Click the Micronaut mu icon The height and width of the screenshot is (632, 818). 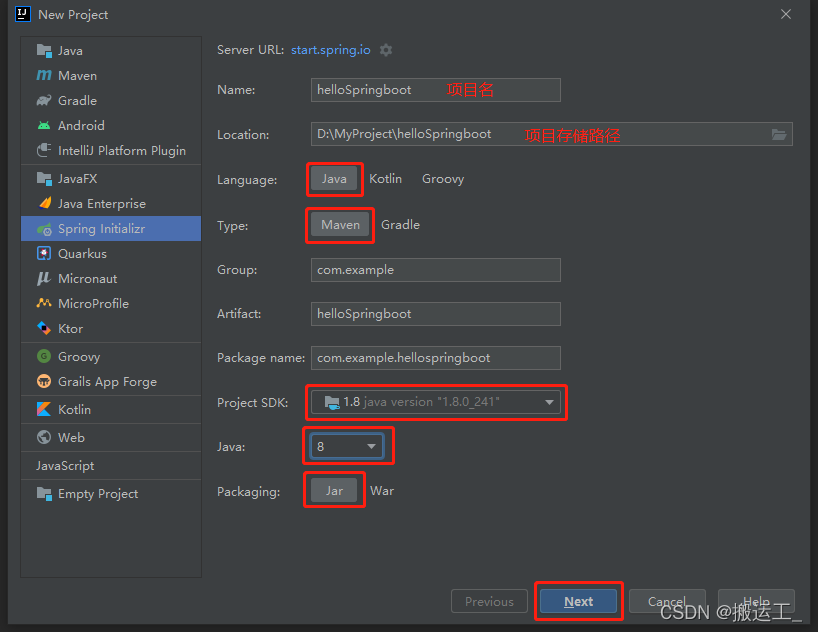[x=44, y=278]
